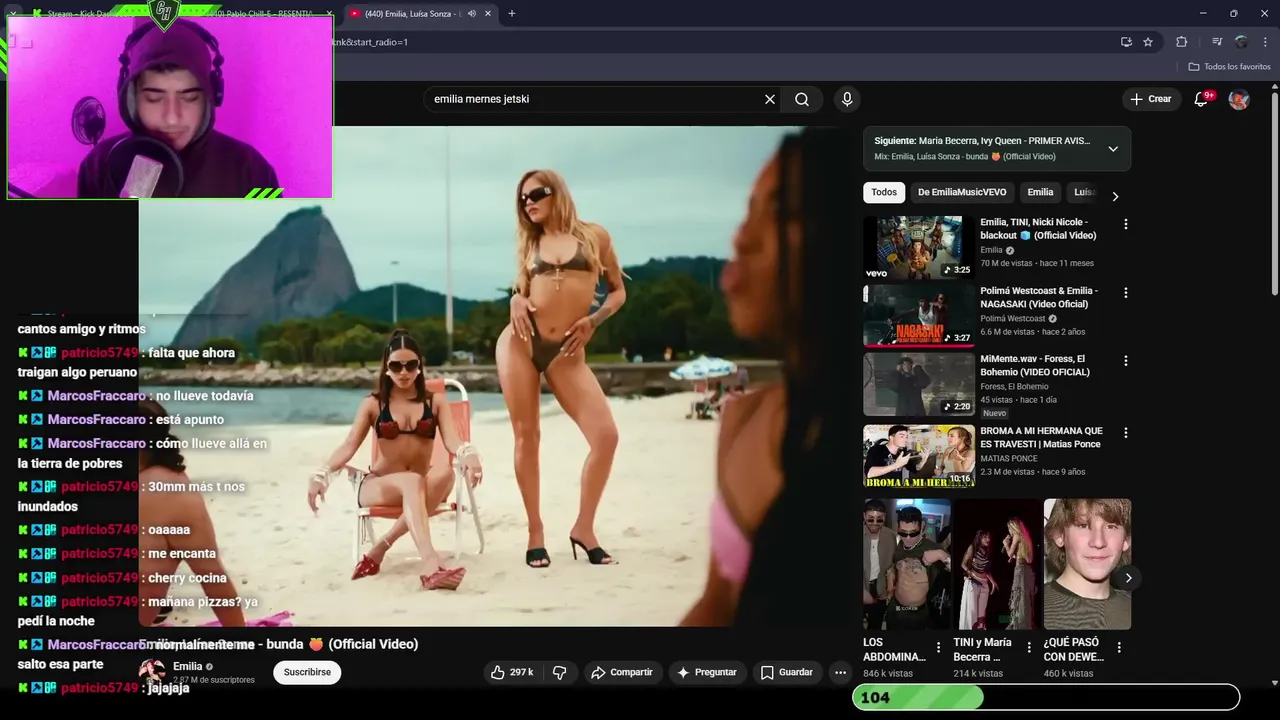Open the Chrome three-dot menu

click(x=1265, y=42)
